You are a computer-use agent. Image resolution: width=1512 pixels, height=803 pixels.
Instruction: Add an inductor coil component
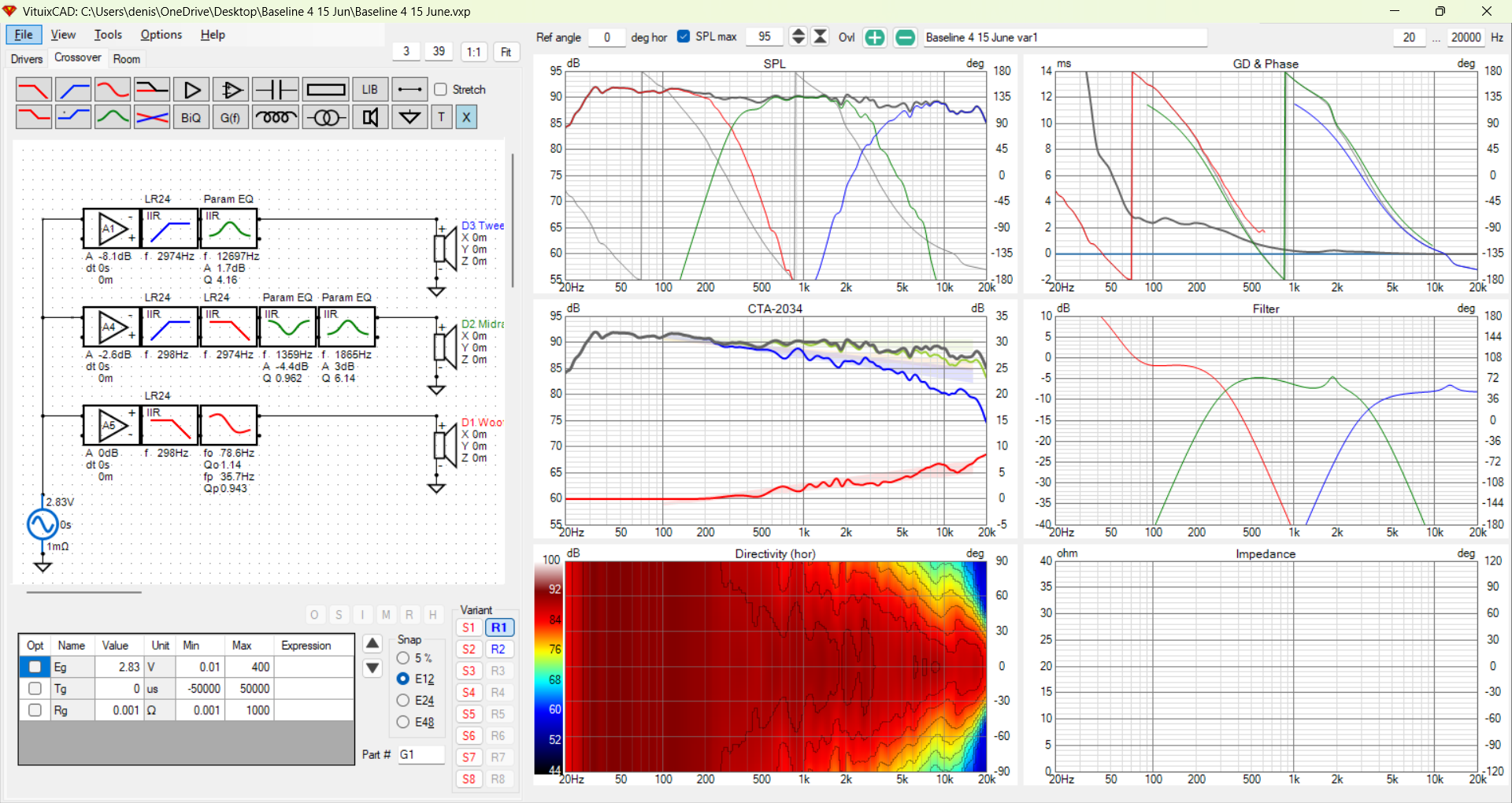pyautogui.click(x=276, y=117)
